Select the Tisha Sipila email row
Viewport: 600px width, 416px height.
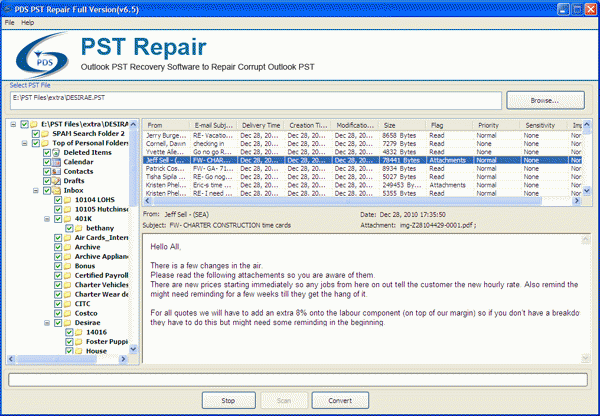(x=362, y=177)
